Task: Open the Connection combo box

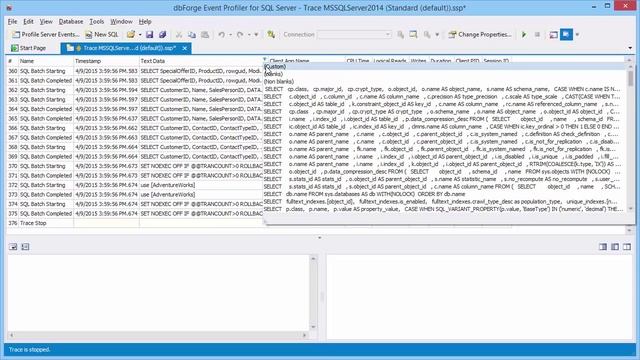Action: point(355,35)
